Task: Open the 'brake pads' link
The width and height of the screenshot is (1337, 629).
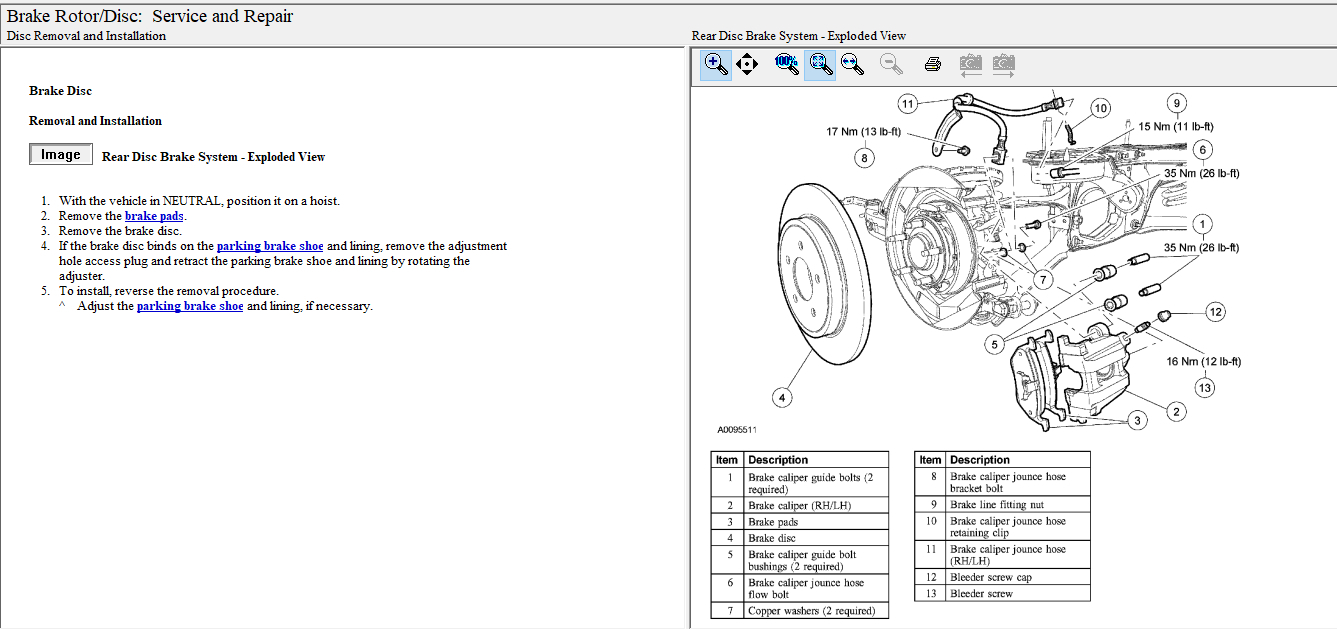Action: 154,216
